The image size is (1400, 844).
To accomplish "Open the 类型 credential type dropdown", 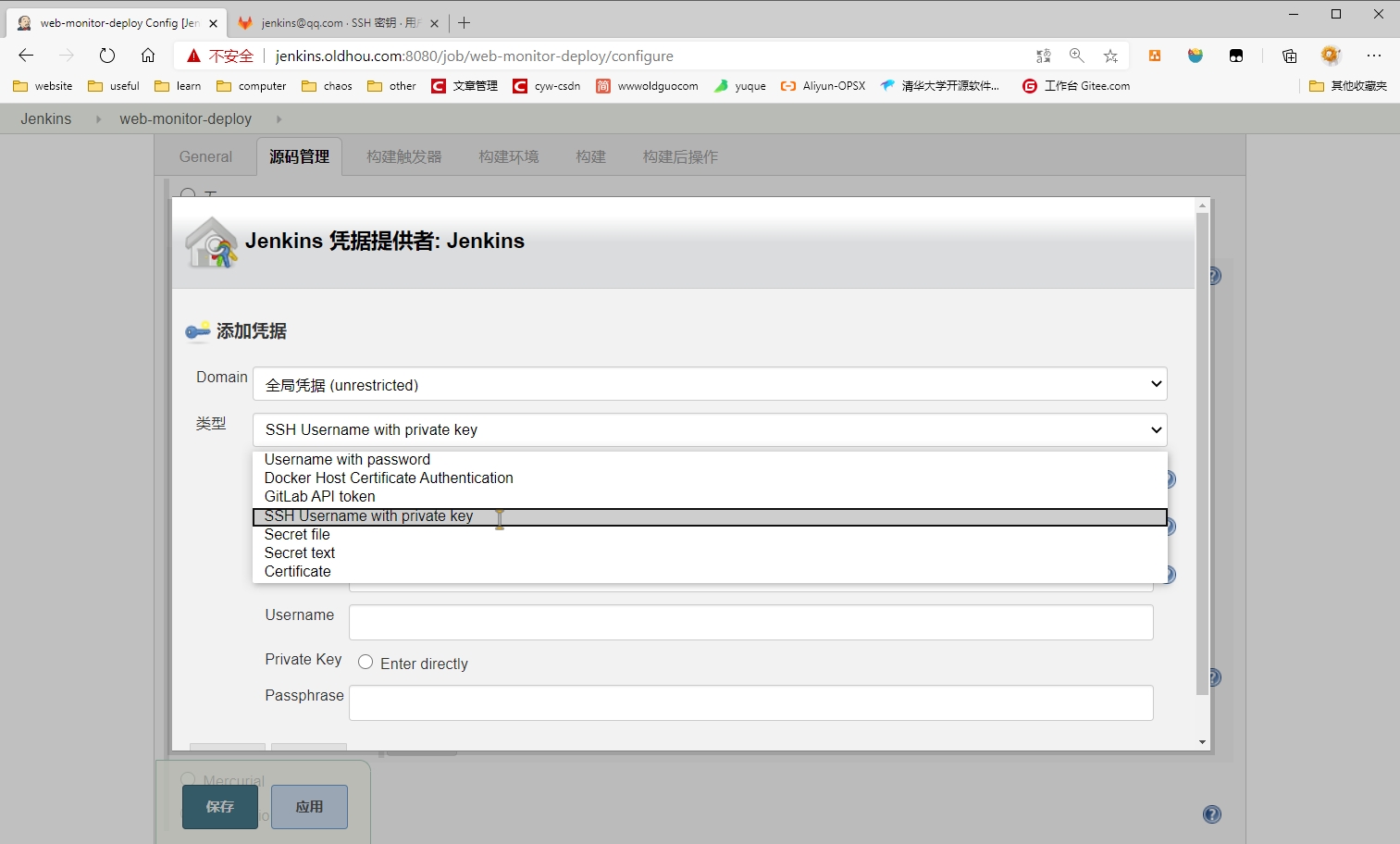I will (710, 429).
